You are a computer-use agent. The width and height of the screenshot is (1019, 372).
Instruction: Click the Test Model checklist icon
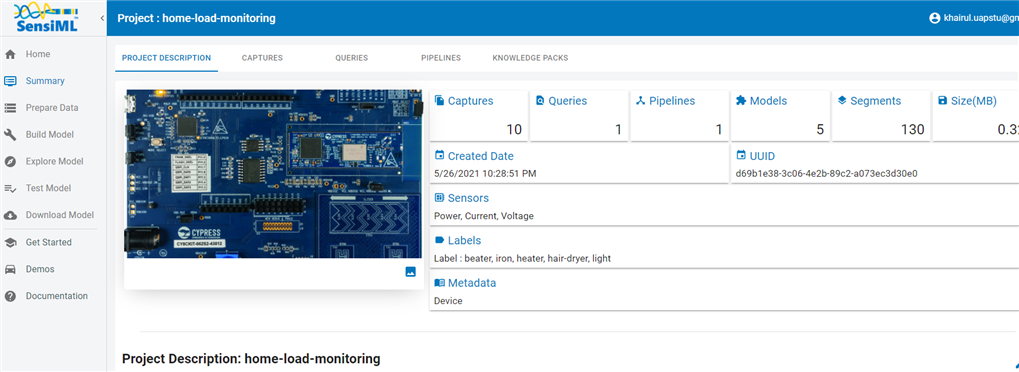tap(10, 189)
